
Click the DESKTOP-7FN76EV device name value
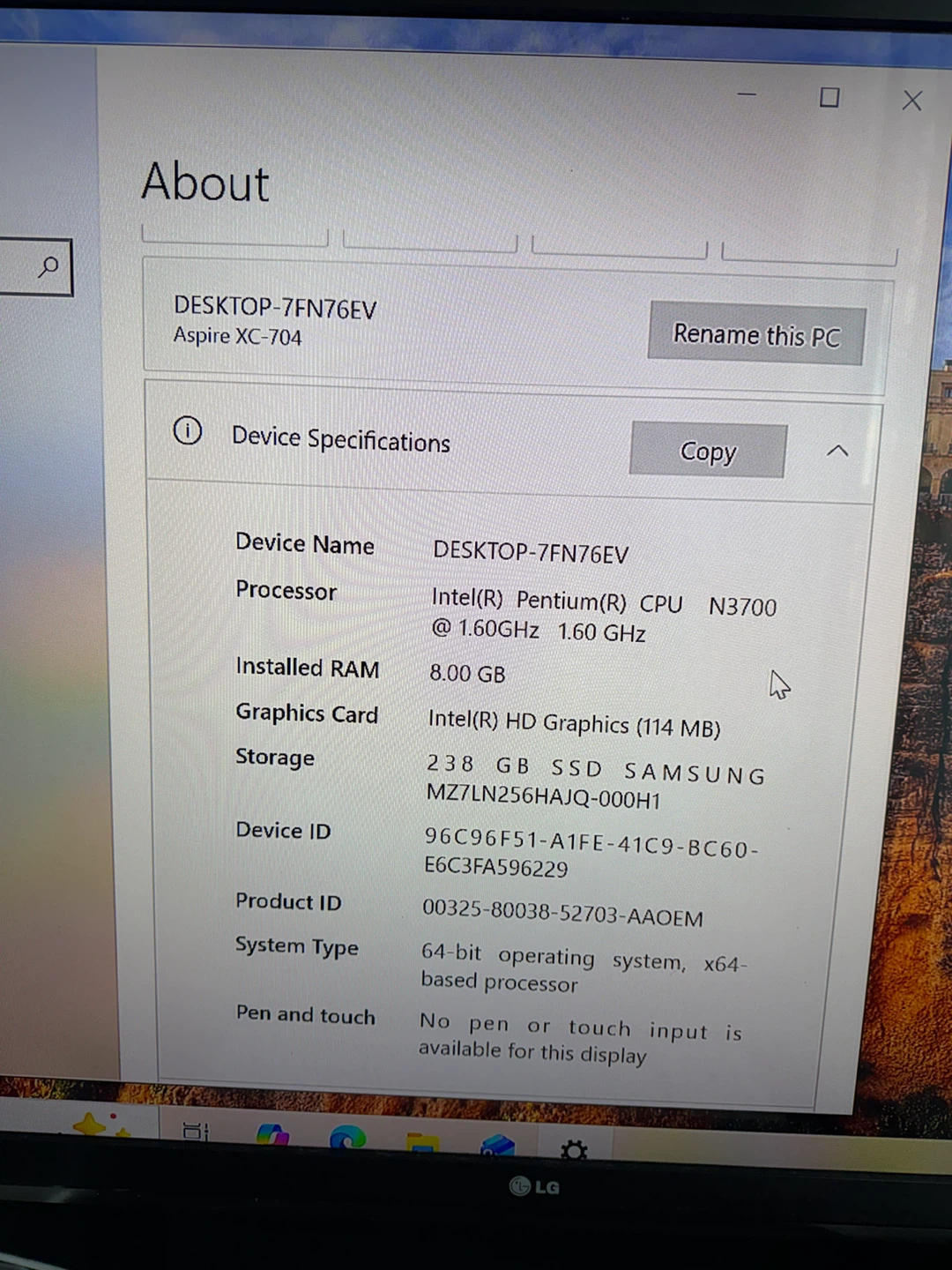pyautogui.click(x=531, y=553)
